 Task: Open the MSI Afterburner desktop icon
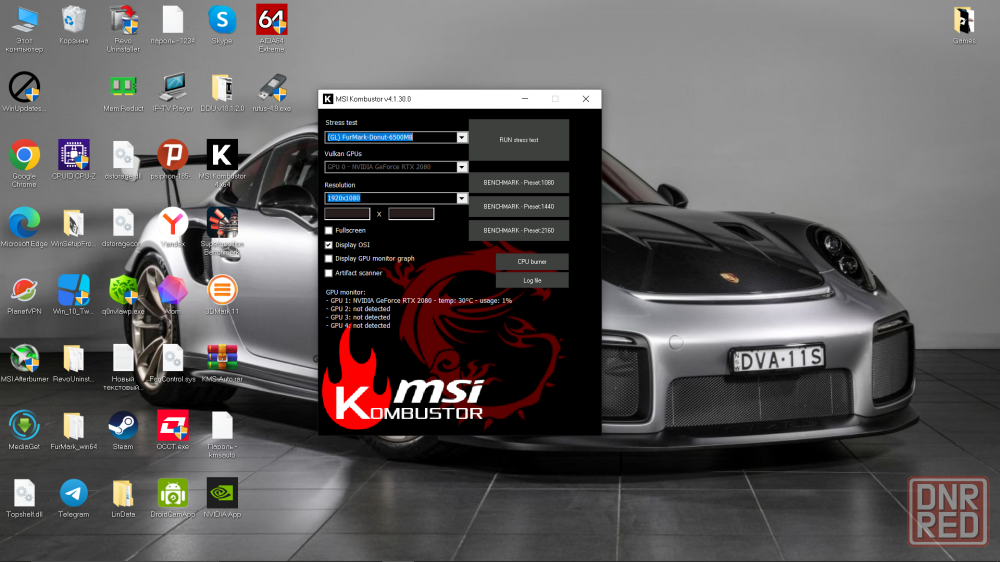coord(24,358)
